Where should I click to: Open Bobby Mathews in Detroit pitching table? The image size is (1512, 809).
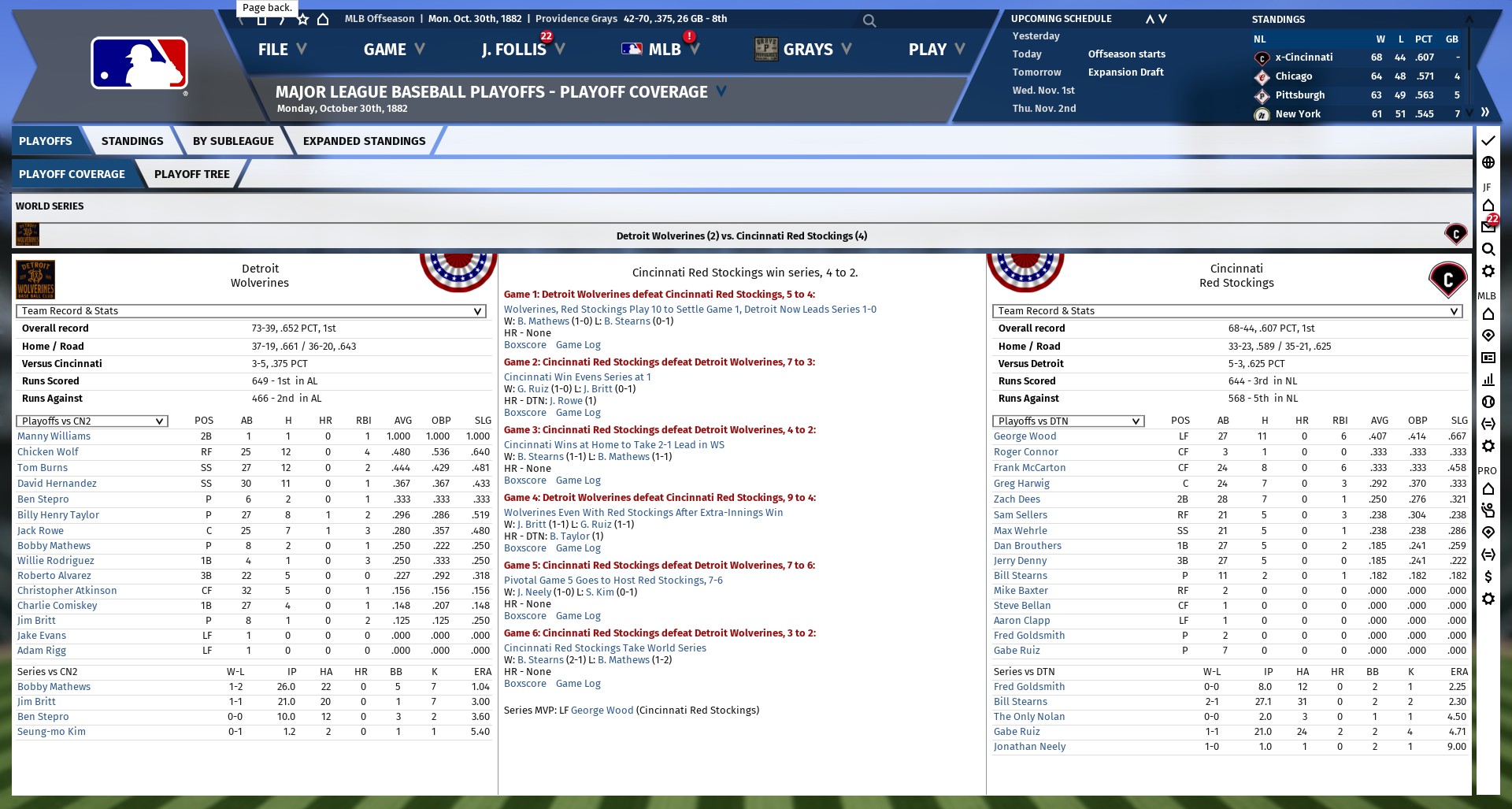click(x=54, y=687)
